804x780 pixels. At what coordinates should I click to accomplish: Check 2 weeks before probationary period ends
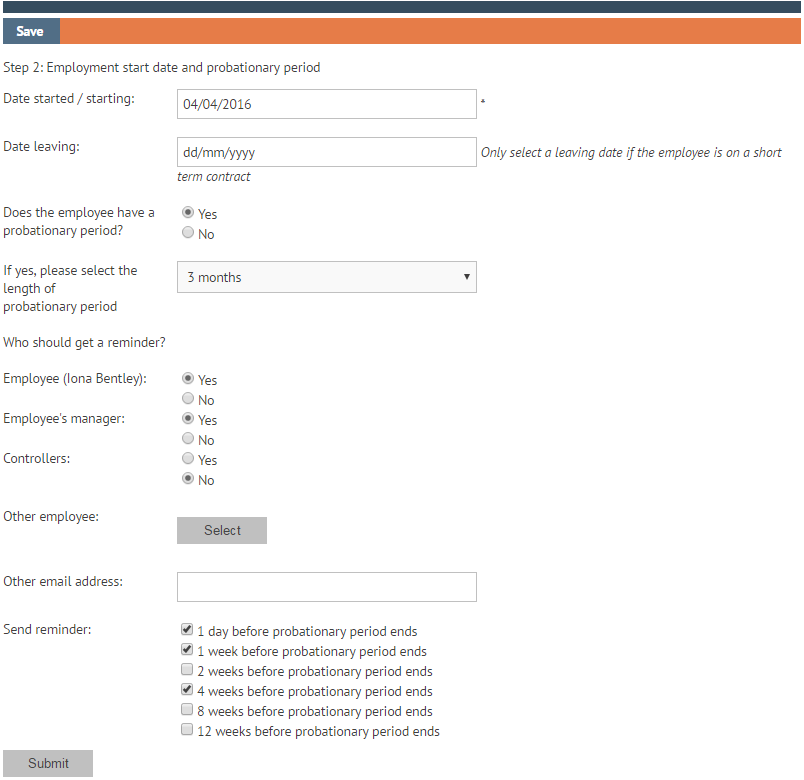[x=186, y=669]
